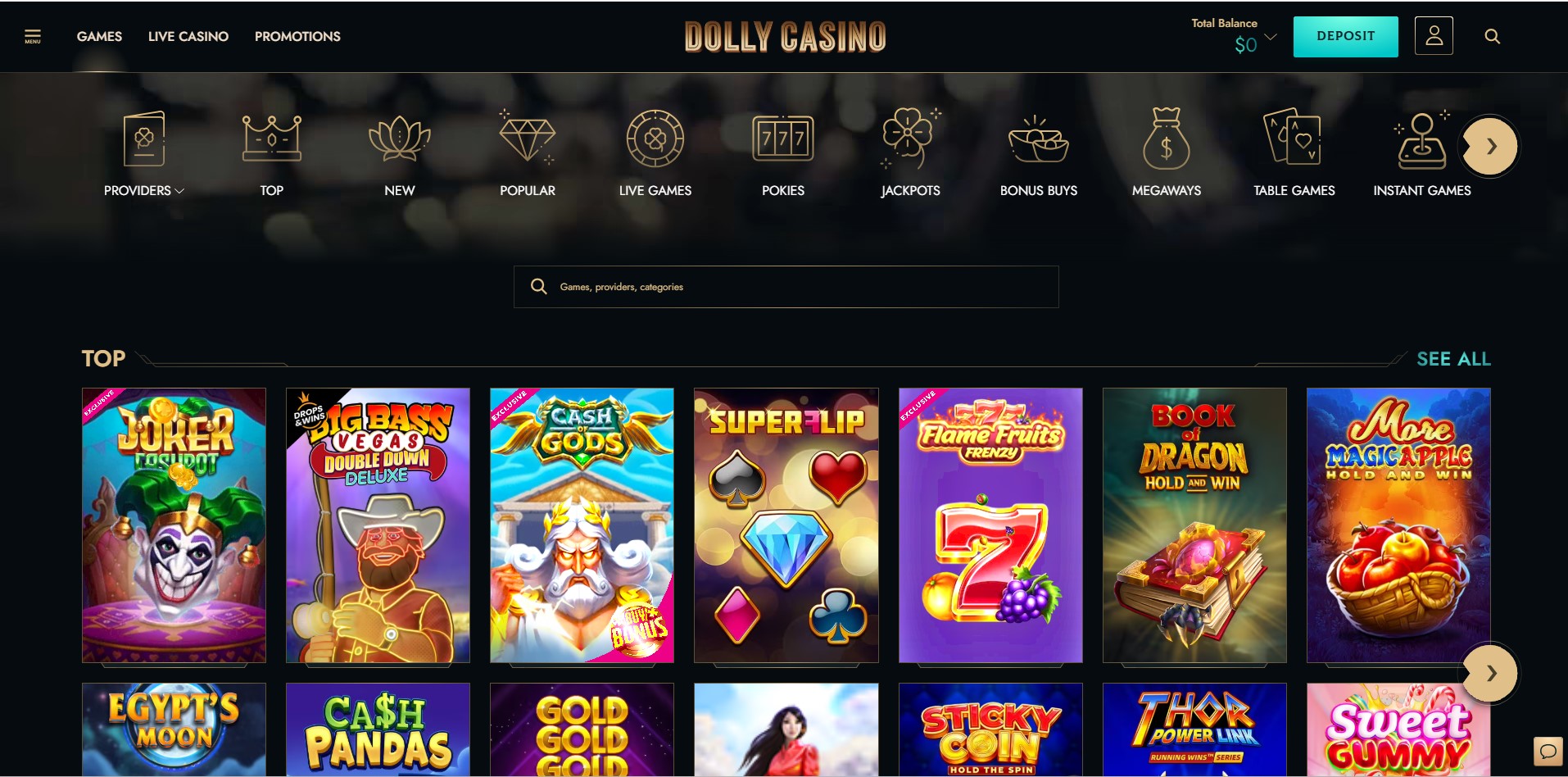Focus the games, providers, categories search field
Screen dimensions: 1568x777
pos(786,287)
